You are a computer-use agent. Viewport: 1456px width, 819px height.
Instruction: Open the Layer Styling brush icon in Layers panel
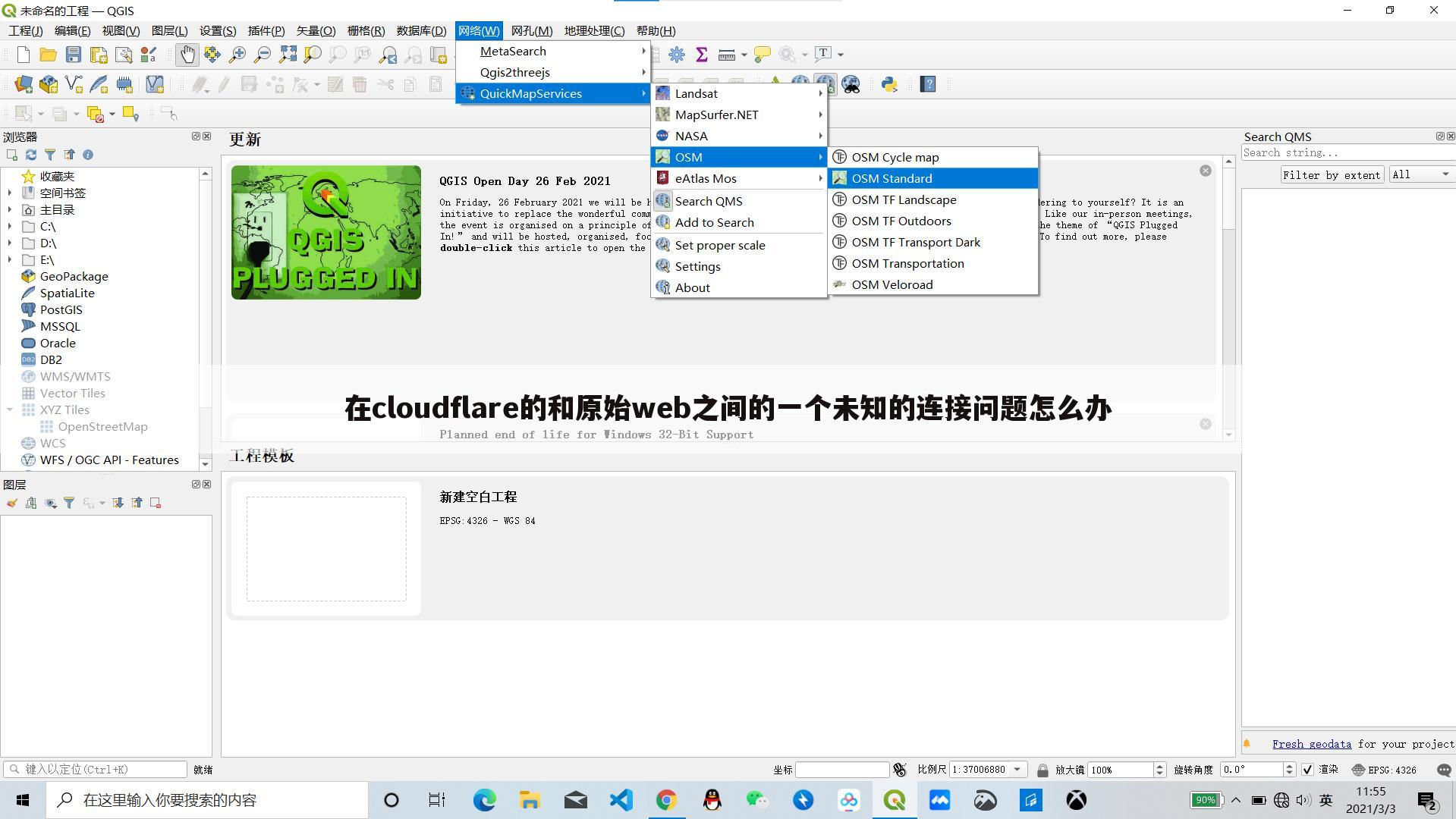(x=12, y=503)
